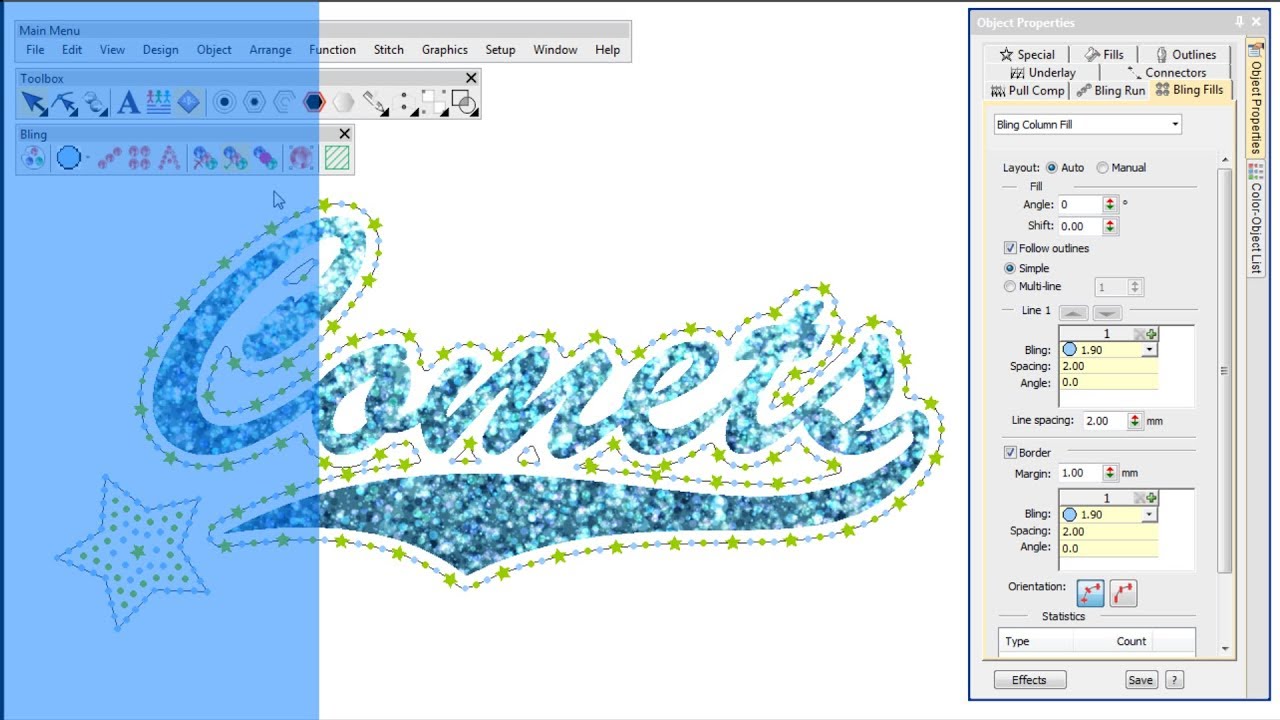This screenshot has width=1280, height=720.
Task: Open Border Bling size 1.90 dropdown
Action: pos(1150,515)
